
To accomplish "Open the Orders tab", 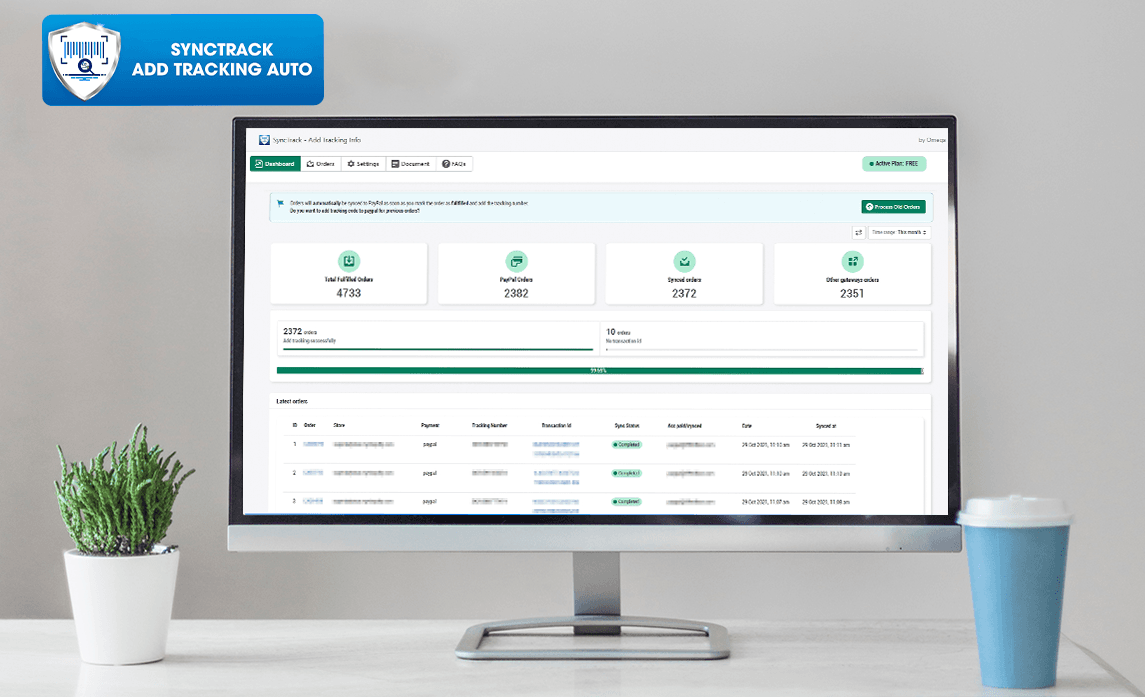I will click(x=321, y=164).
